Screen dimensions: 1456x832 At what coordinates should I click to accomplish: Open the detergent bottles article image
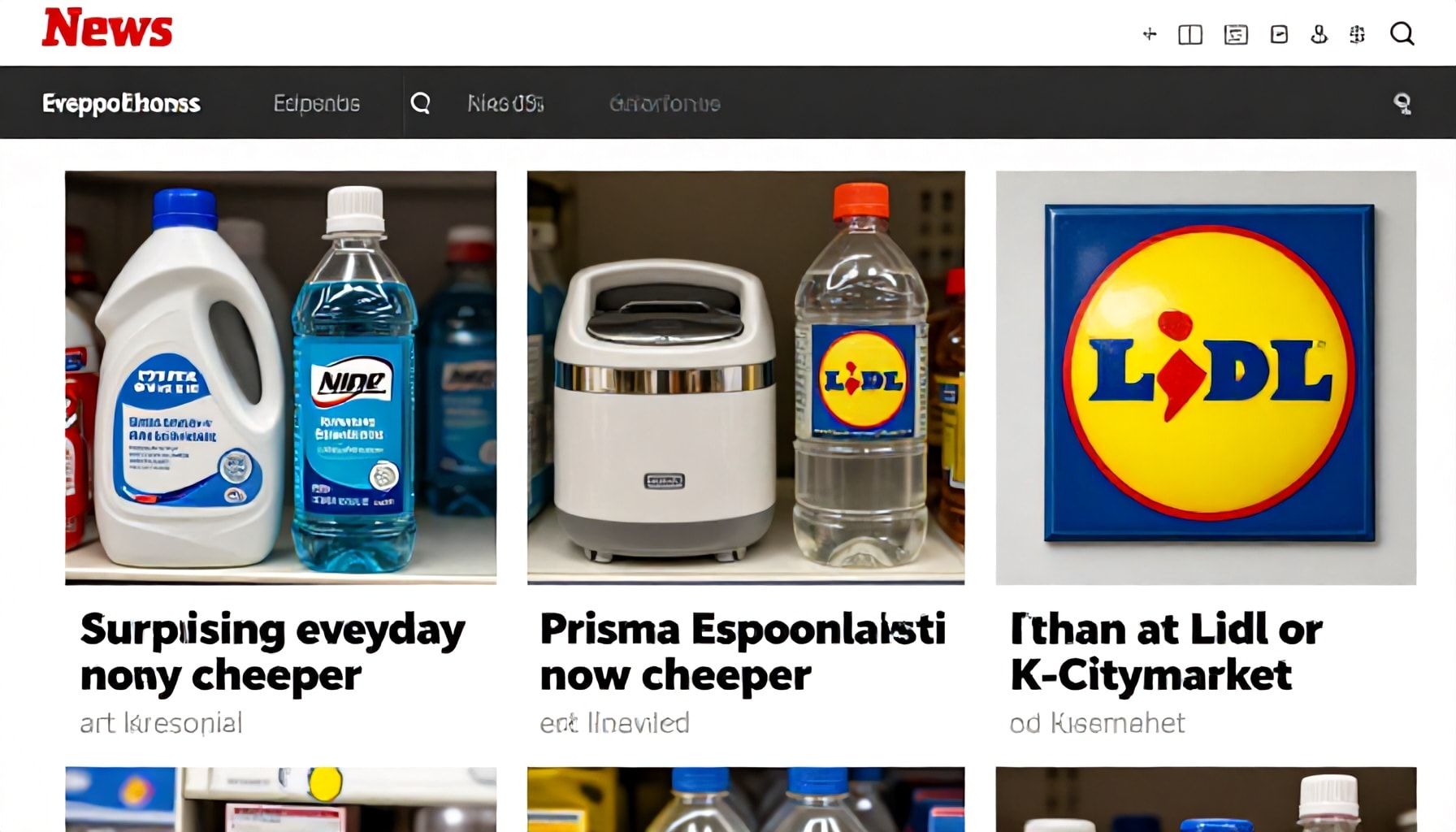tap(280, 377)
